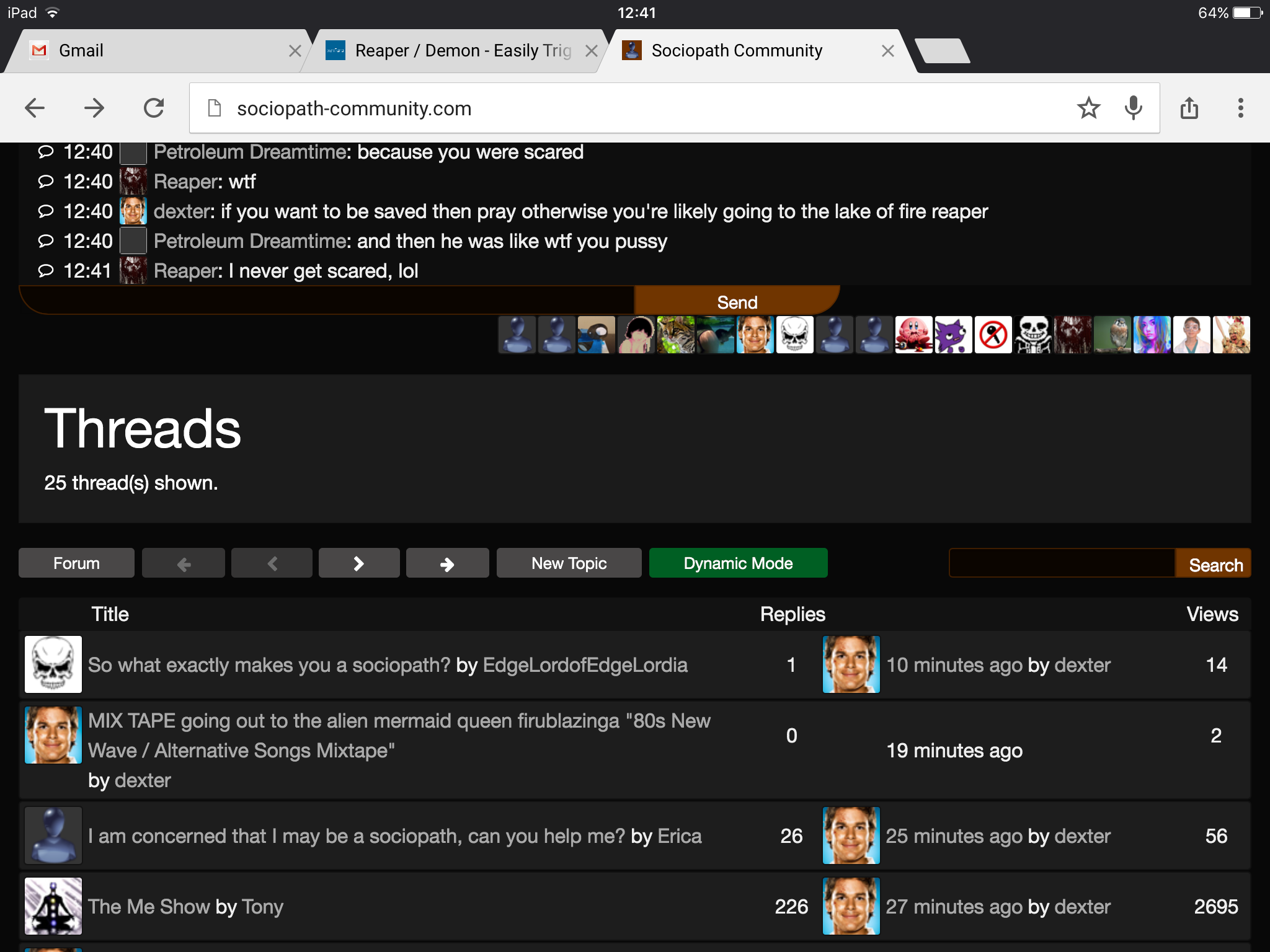1270x952 pixels.
Task: Close the Sociopath Community tab
Action: coord(888,51)
